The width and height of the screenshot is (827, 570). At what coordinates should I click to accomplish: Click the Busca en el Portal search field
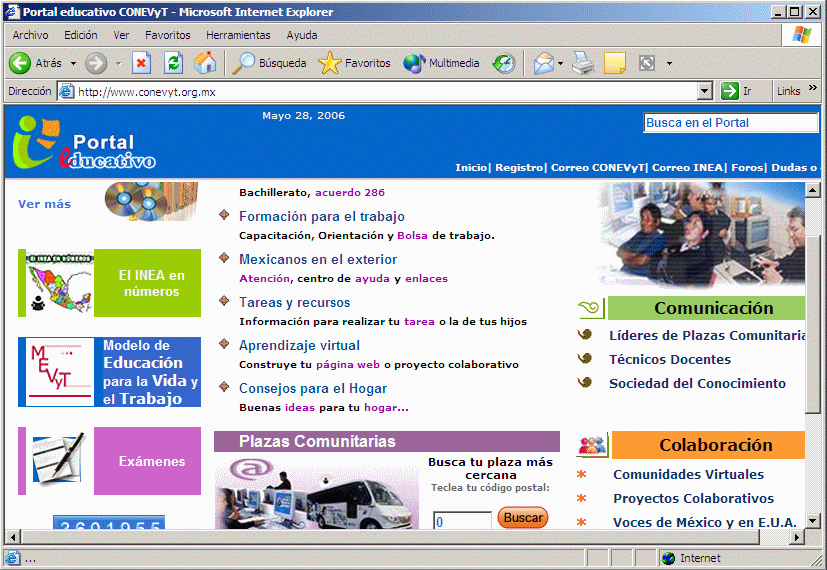[730, 123]
